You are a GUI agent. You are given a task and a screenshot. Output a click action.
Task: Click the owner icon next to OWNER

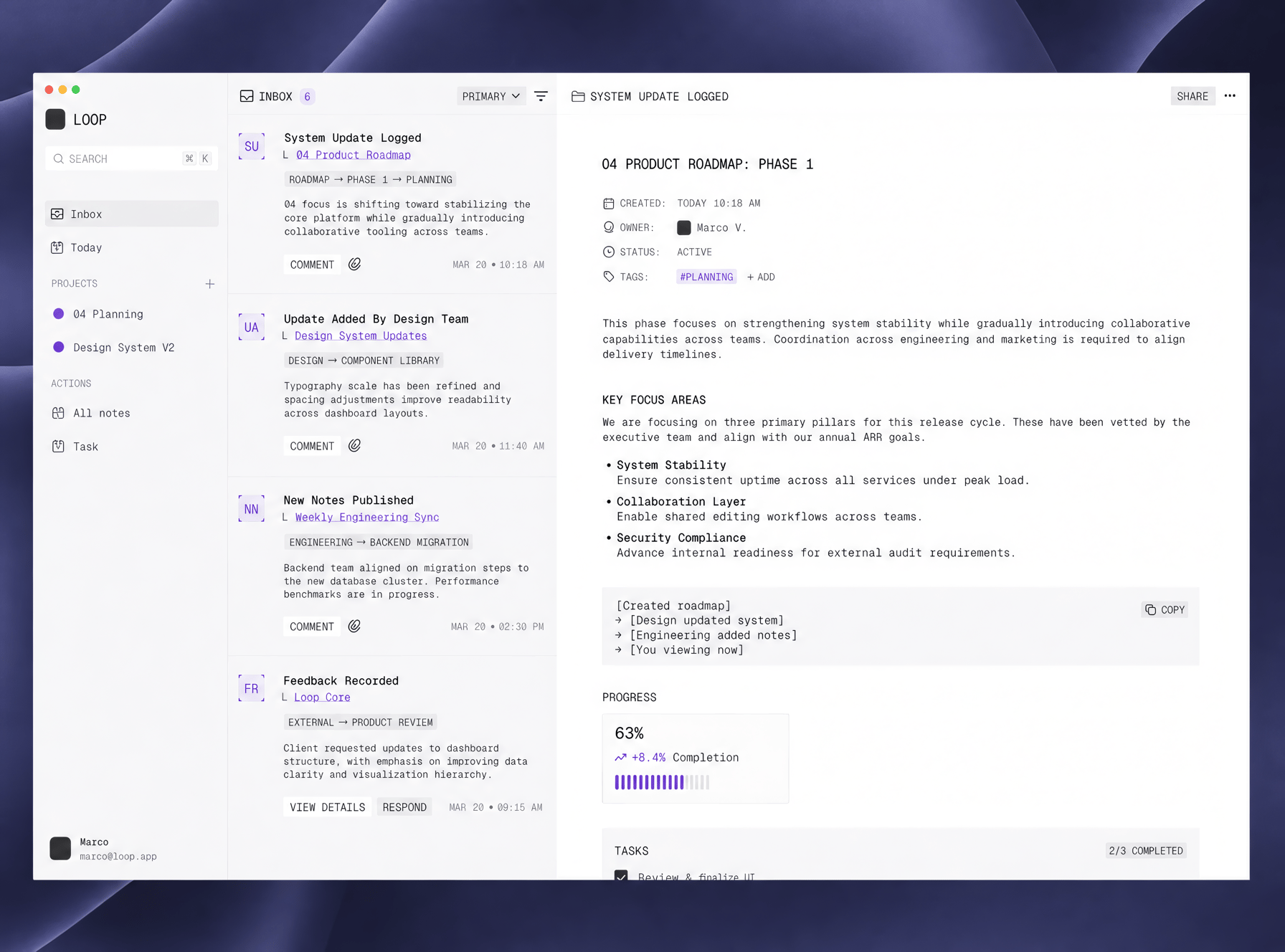click(x=608, y=227)
